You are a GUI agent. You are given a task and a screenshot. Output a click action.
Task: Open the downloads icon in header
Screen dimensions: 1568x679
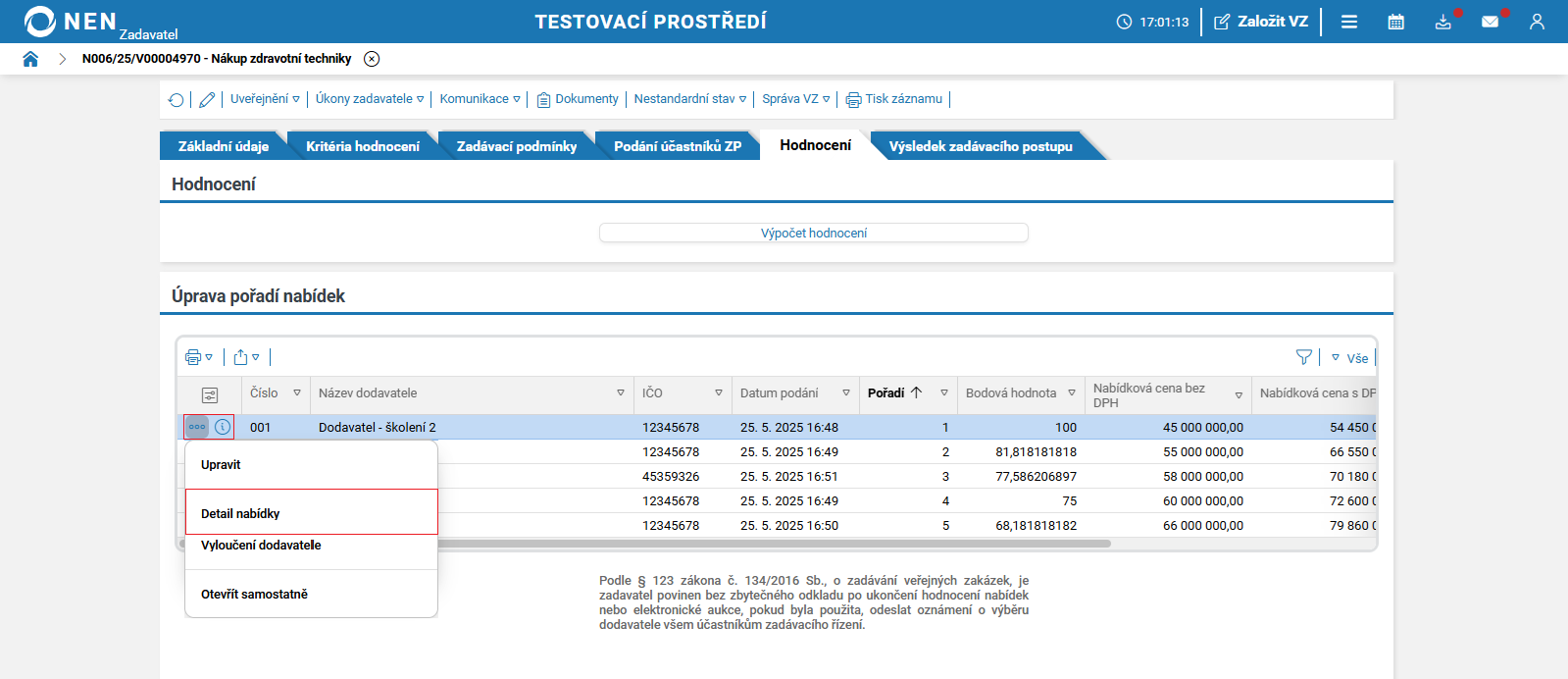(1442, 22)
